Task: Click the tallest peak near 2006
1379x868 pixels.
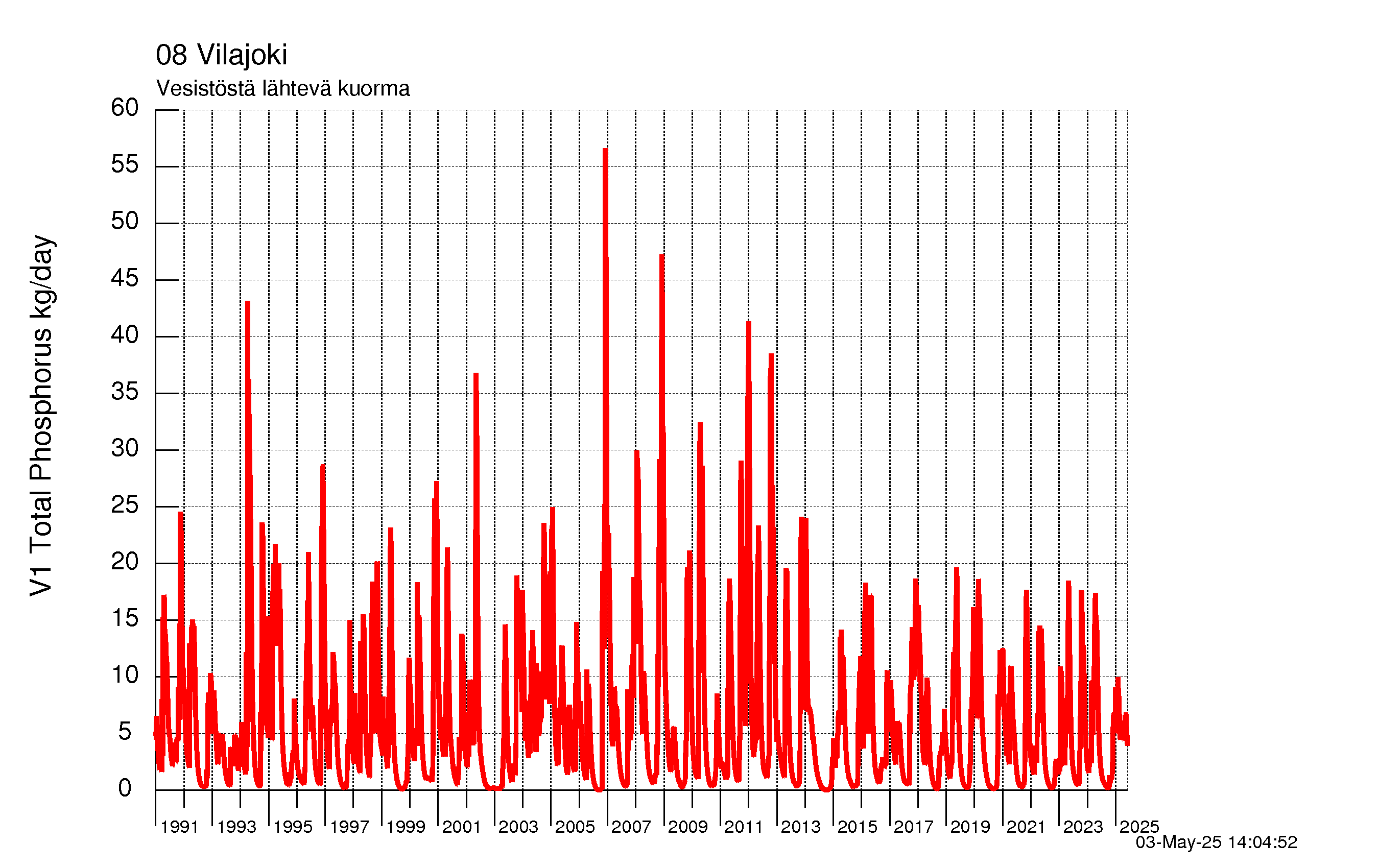Action: 605,150
